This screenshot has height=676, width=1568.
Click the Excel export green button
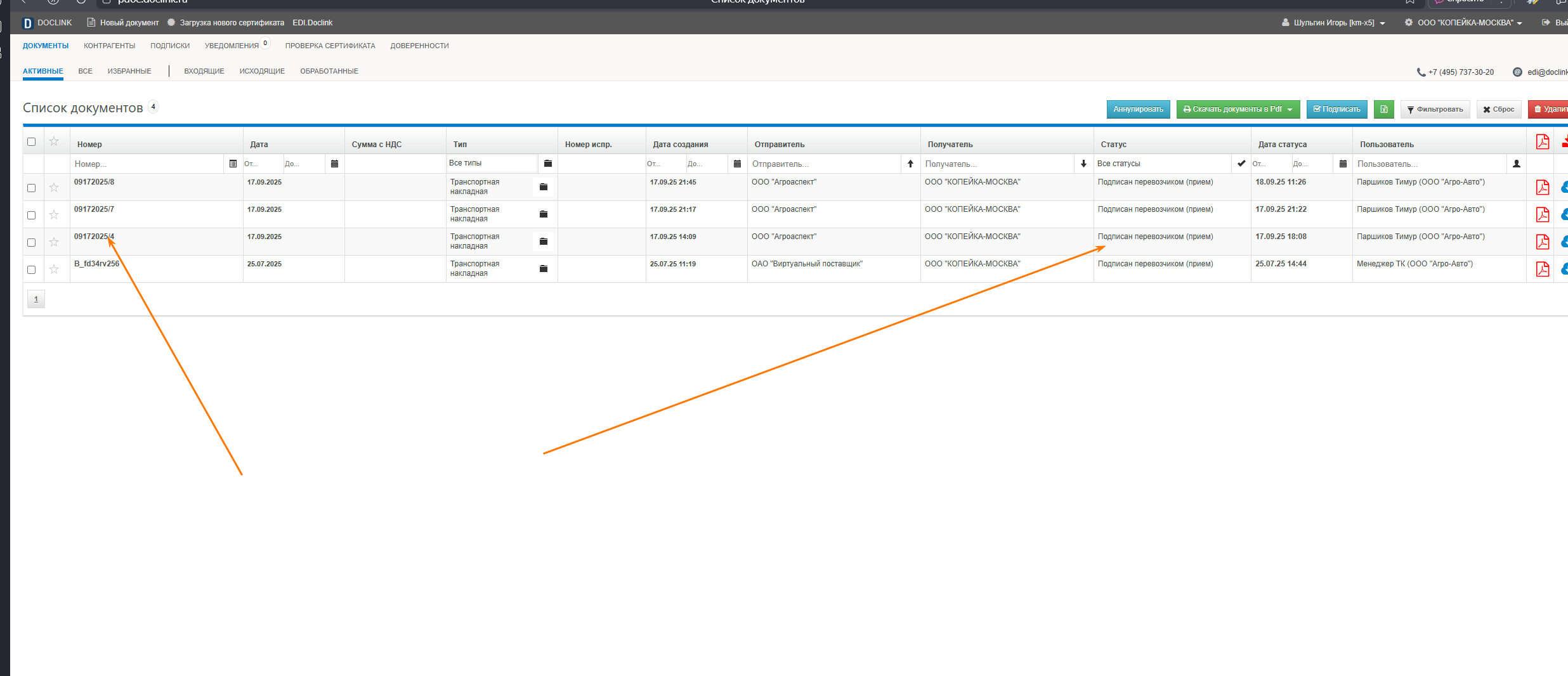[x=1383, y=109]
